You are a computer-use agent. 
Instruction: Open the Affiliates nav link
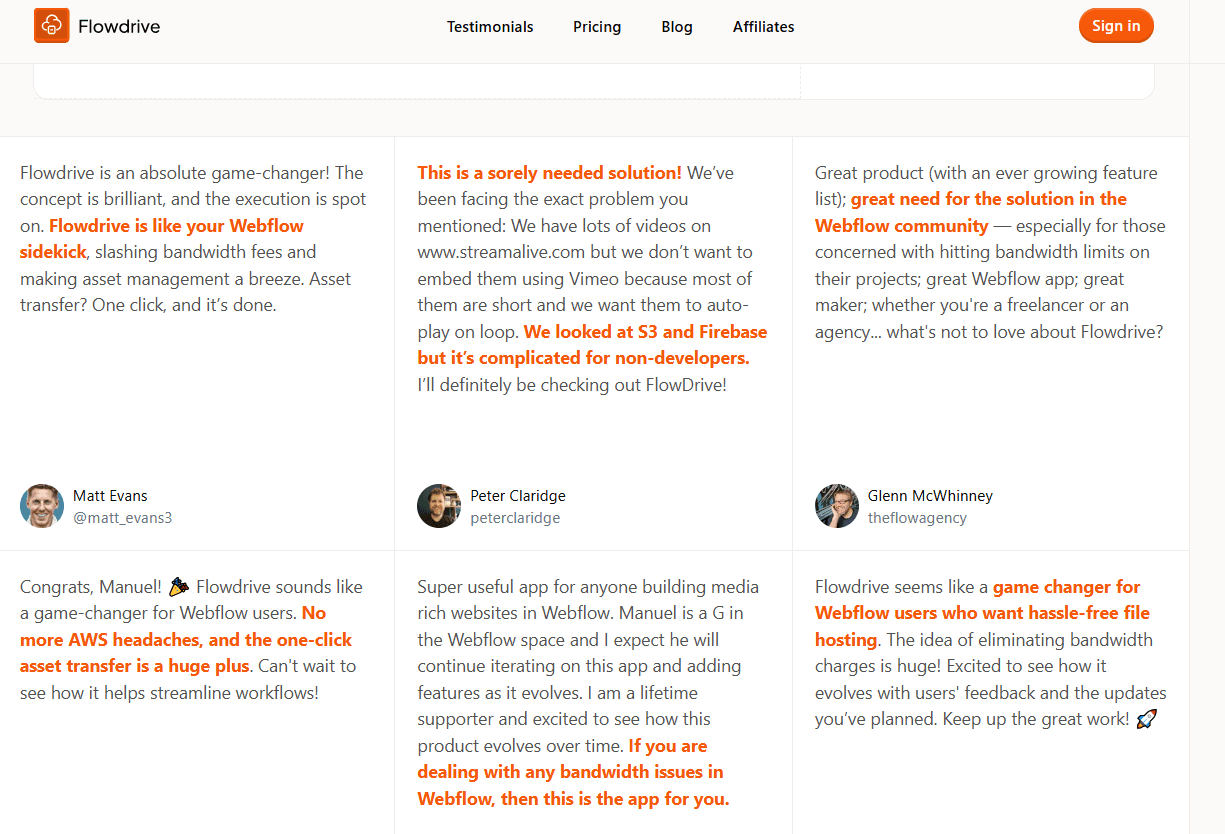click(763, 27)
